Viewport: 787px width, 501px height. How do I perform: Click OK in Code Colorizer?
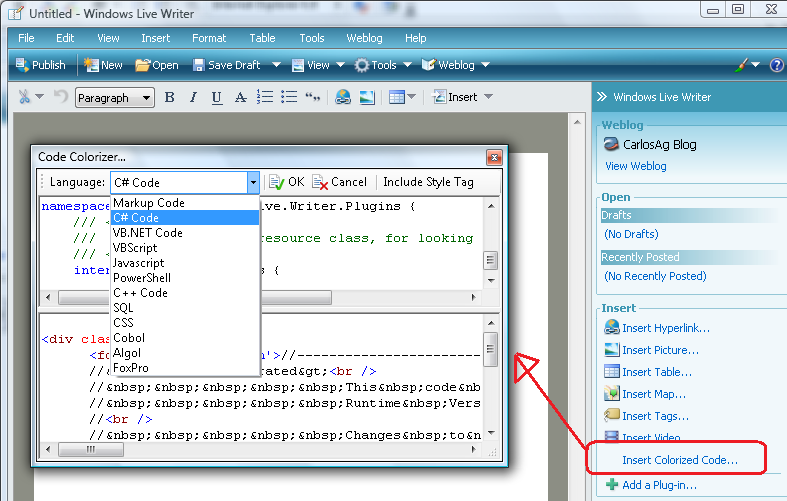287,182
